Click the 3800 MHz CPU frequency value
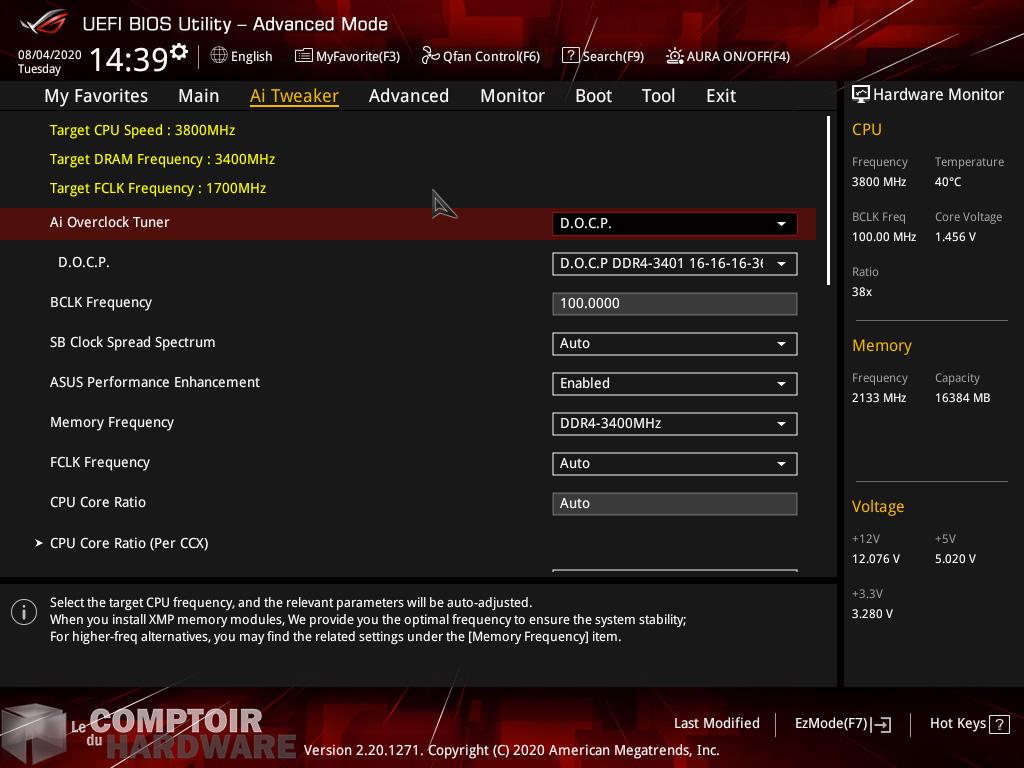This screenshot has height=768, width=1024. click(879, 182)
